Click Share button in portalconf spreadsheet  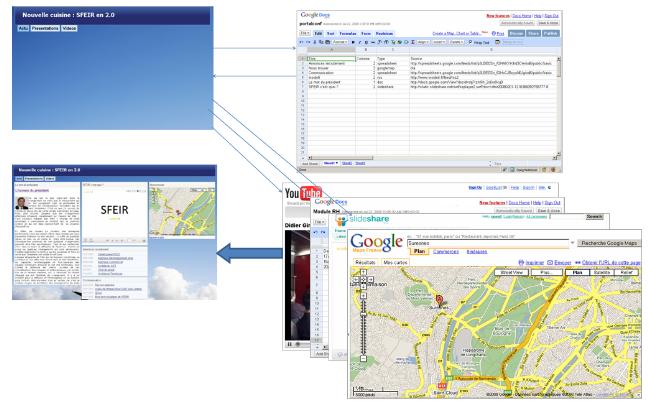click(x=533, y=33)
